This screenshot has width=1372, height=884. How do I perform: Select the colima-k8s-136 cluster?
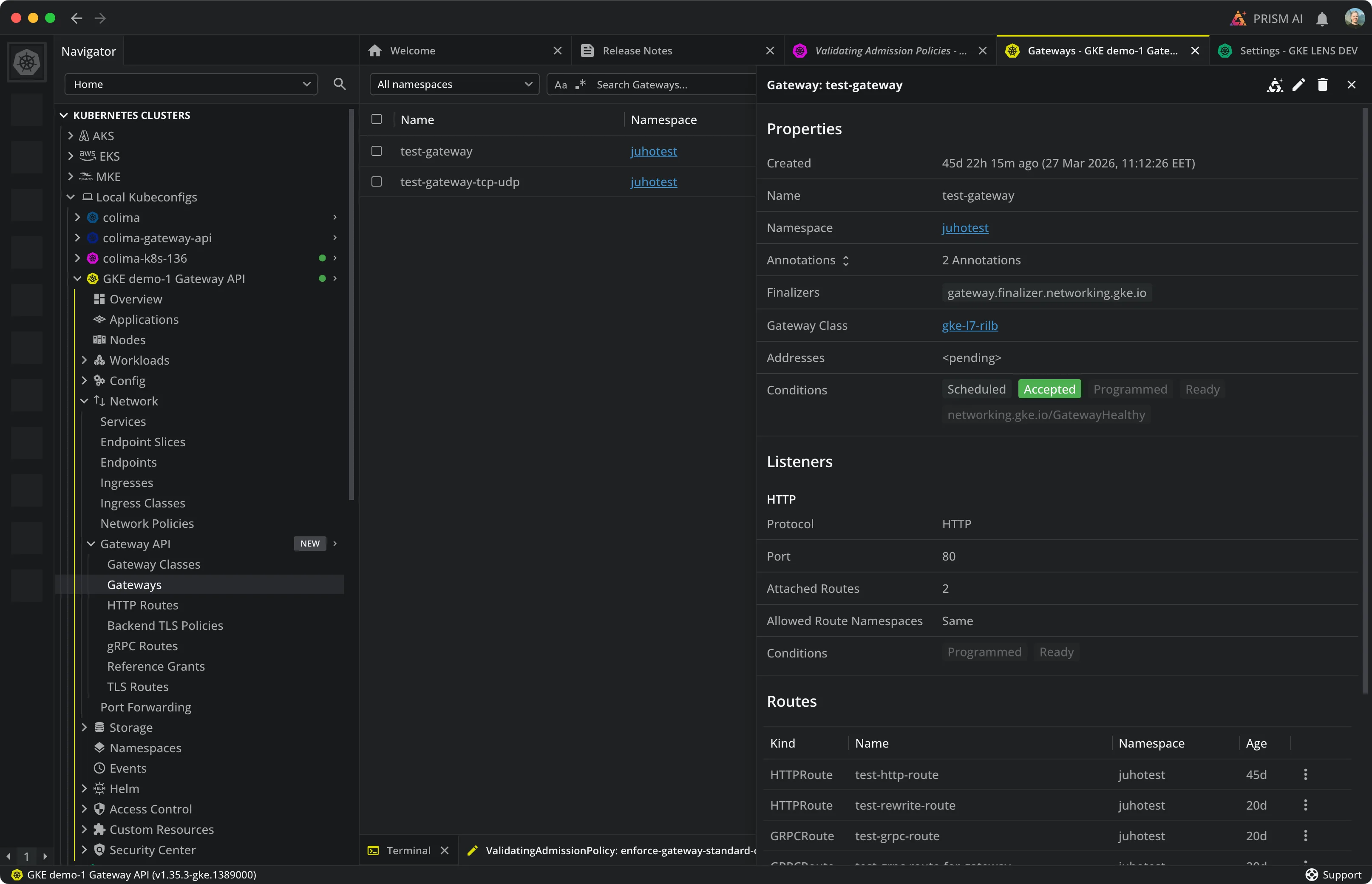[145, 258]
